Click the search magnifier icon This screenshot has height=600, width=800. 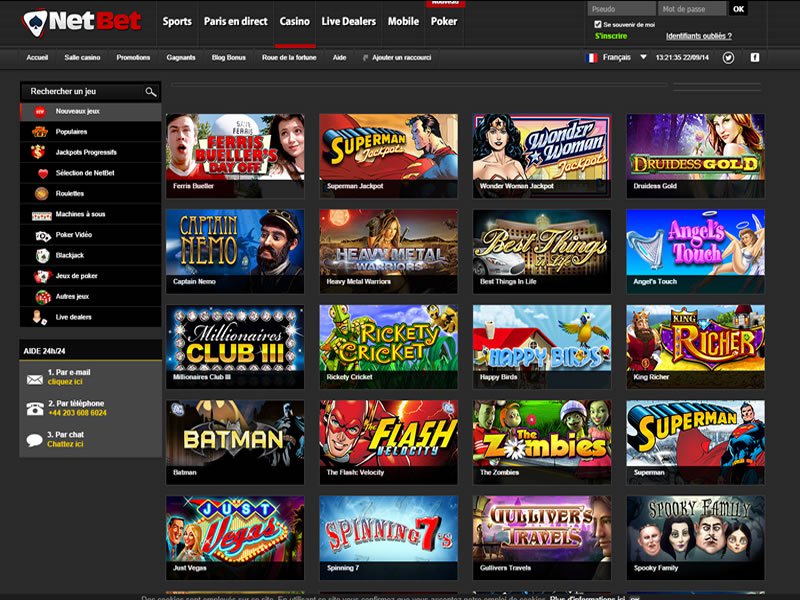pyautogui.click(x=151, y=92)
